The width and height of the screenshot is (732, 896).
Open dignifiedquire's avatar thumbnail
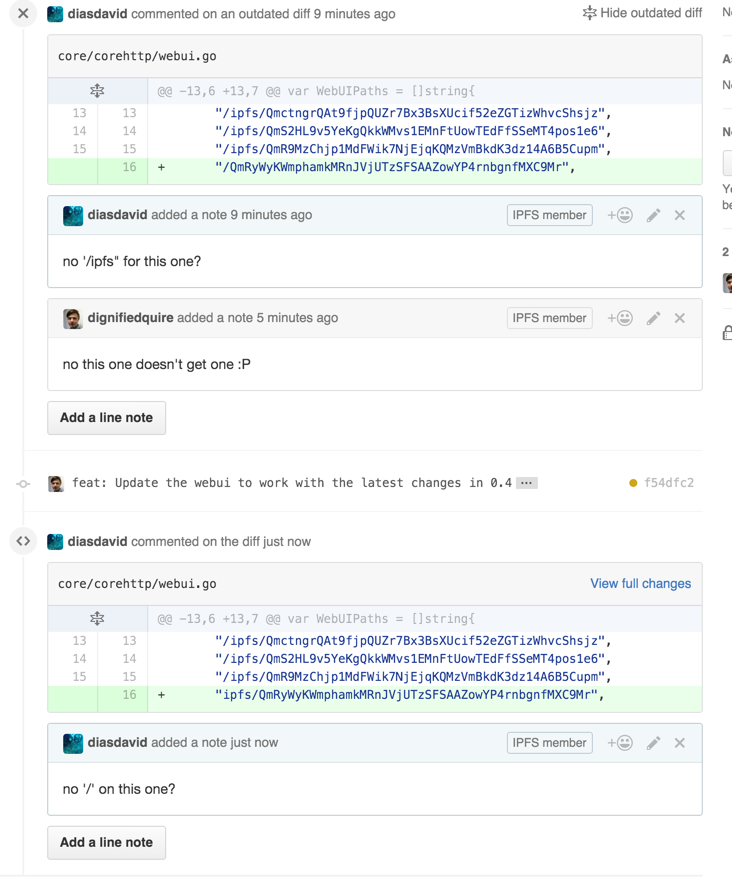tap(73, 318)
